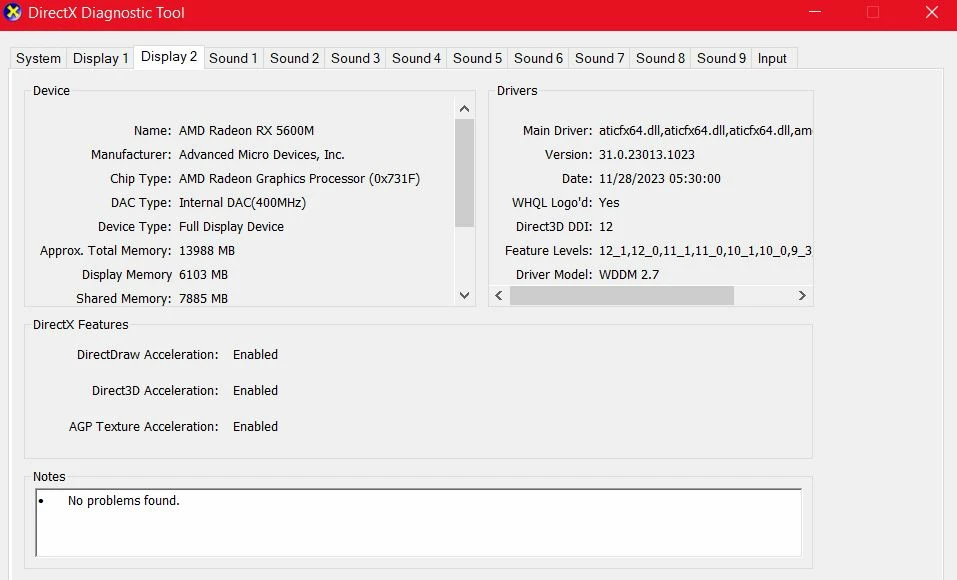This screenshot has width=957, height=580.
Task: Close the DirectX Diagnostic Tool window
Action: point(931,12)
